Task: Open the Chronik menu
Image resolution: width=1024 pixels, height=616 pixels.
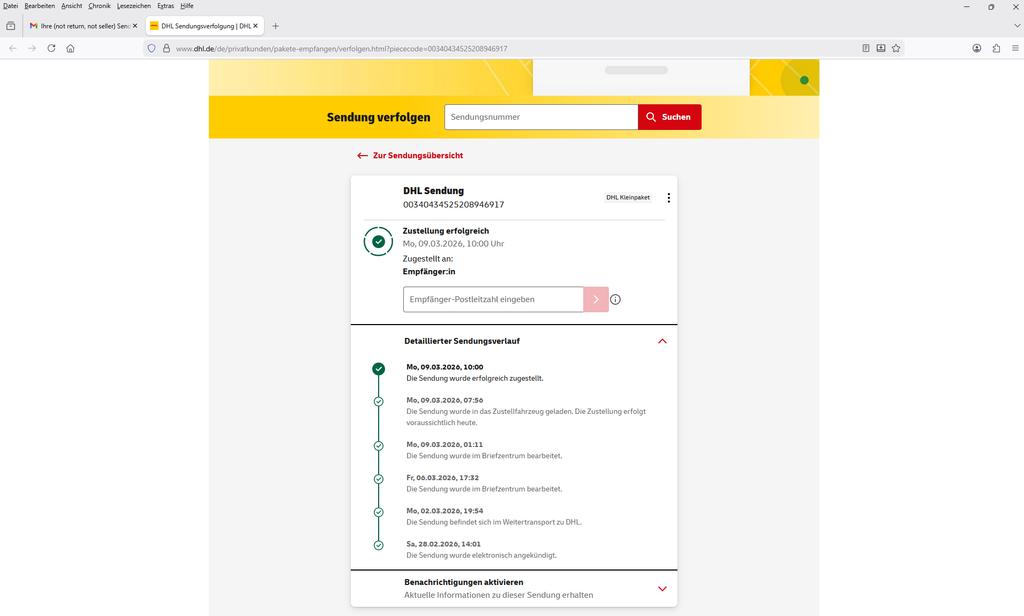Action: [x=99, y=6]
